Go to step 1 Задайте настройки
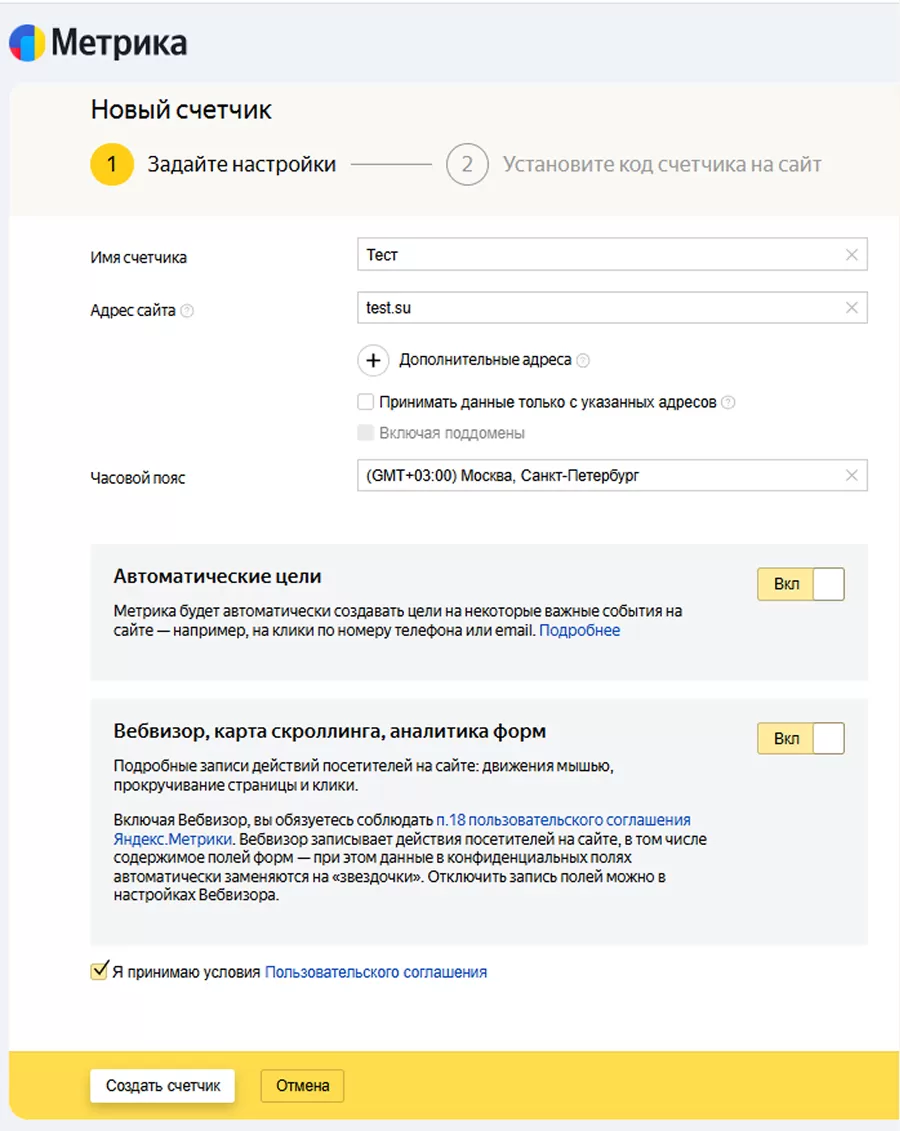The image size is (900, 1131). pos(111,165)
